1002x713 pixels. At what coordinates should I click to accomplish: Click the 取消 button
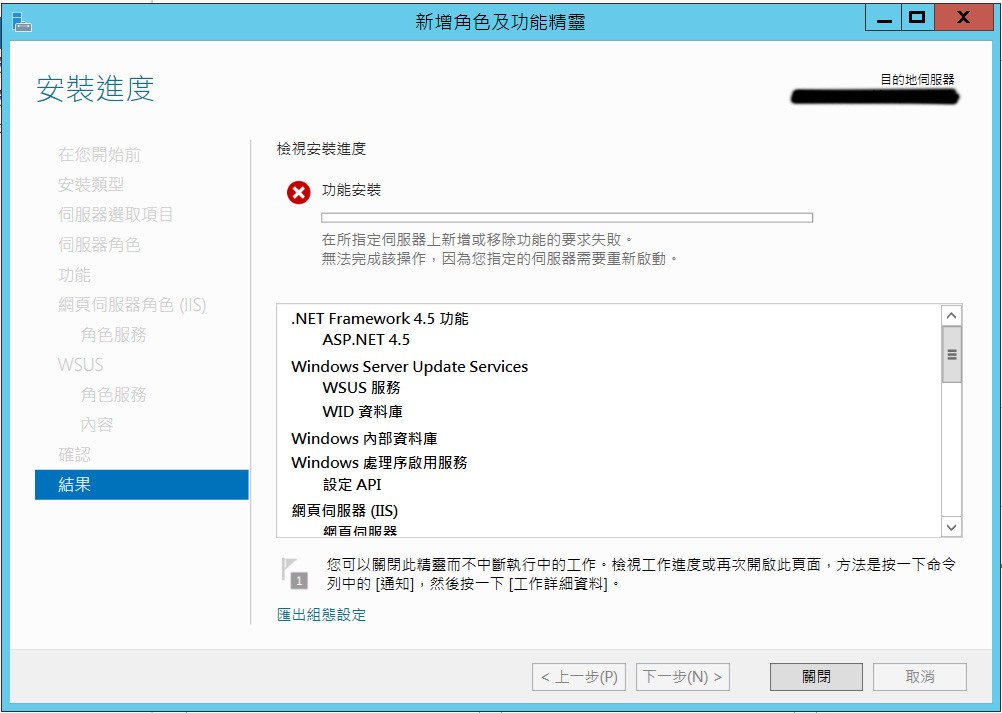pyautogui.click(x=920, y=677)
